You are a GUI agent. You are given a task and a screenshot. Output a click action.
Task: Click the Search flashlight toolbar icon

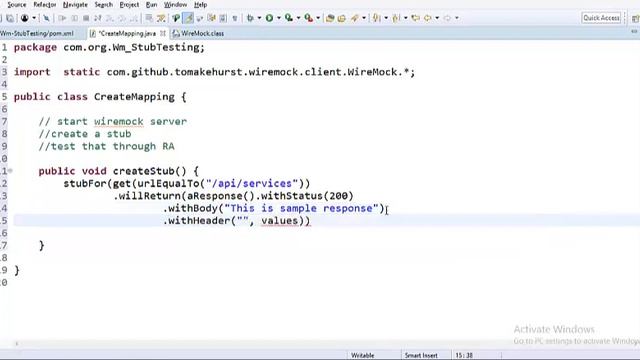[x=354, y=18]
